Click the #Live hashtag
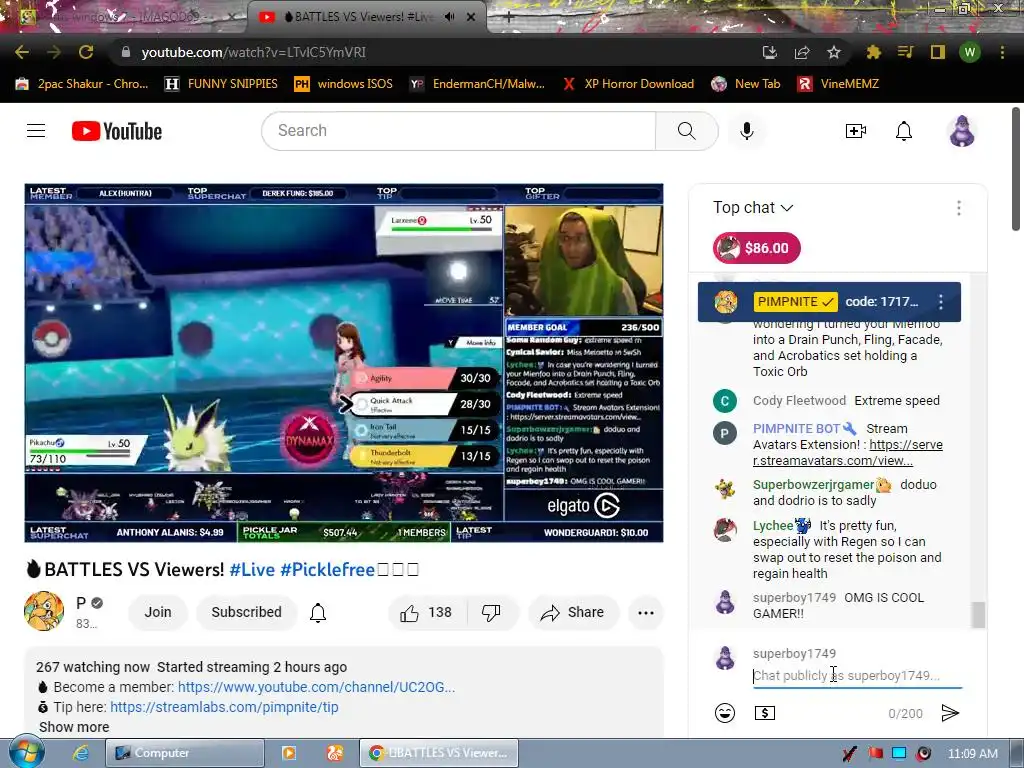1024x768 pixels. (x=252, y=569)
